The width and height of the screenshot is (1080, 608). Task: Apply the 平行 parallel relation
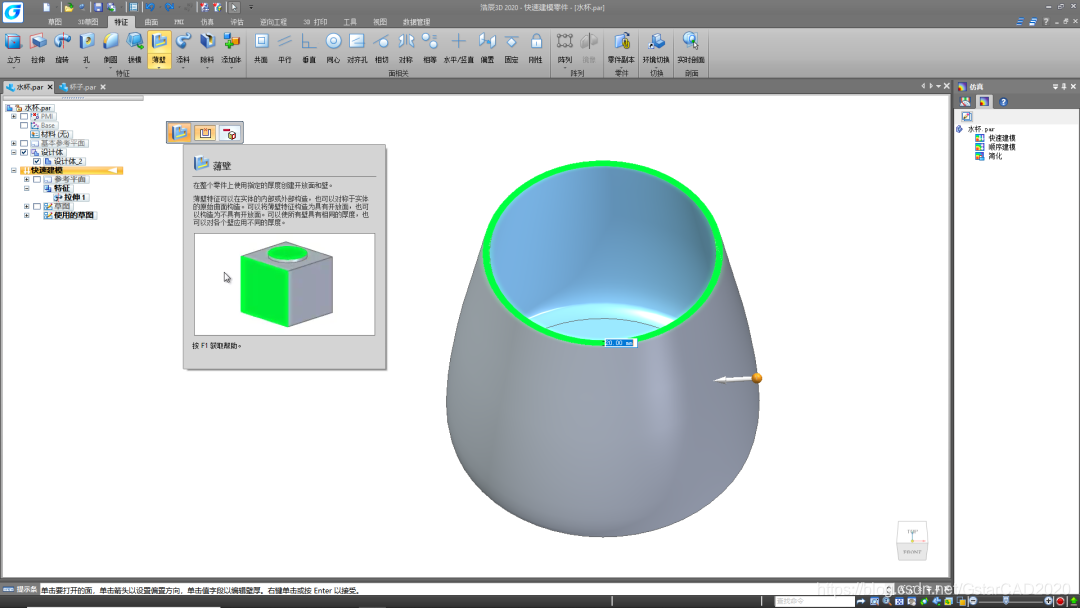(284, 48)
